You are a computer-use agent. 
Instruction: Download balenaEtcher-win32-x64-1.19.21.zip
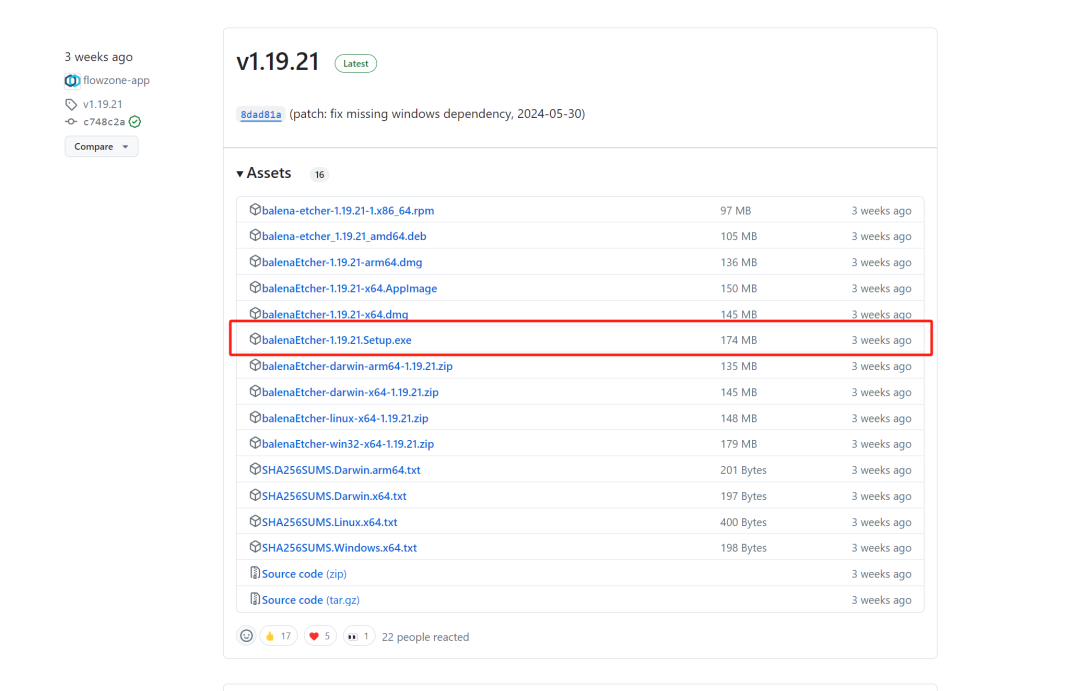[x=347, y=444]
